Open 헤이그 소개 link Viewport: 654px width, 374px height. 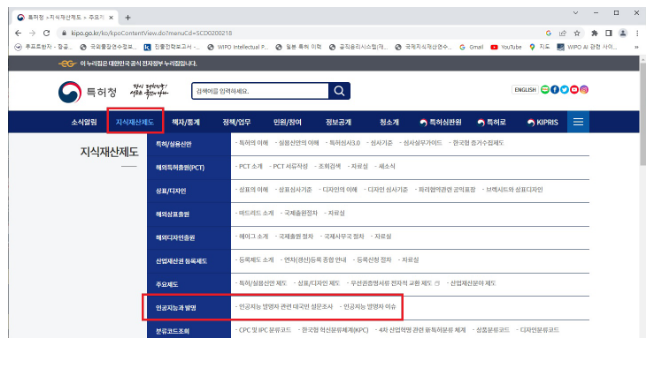254,236
